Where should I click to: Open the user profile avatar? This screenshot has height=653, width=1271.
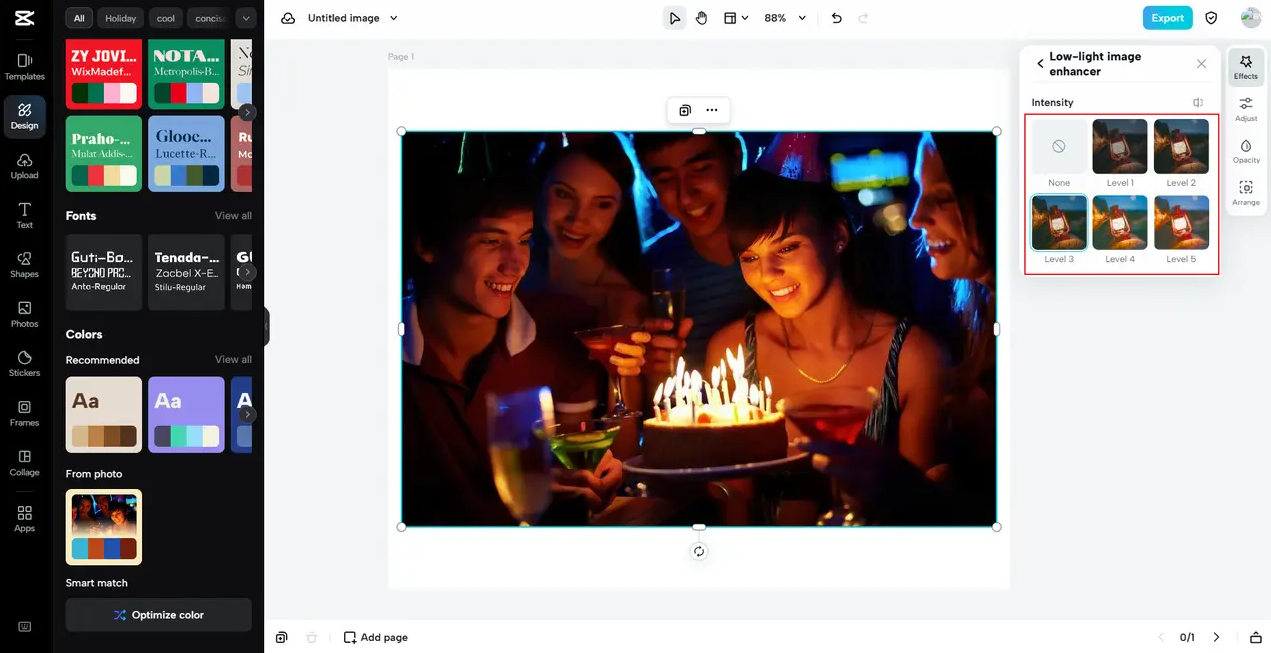point(1250,18)
